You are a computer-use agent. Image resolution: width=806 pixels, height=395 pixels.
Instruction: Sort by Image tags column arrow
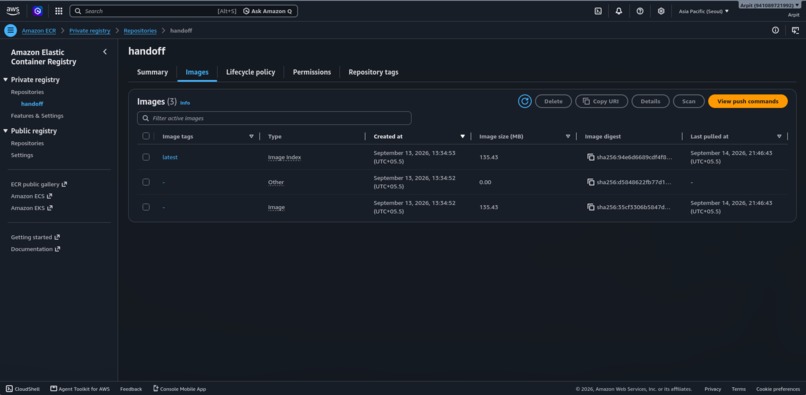pyautogui.click(x=251, y=136)
